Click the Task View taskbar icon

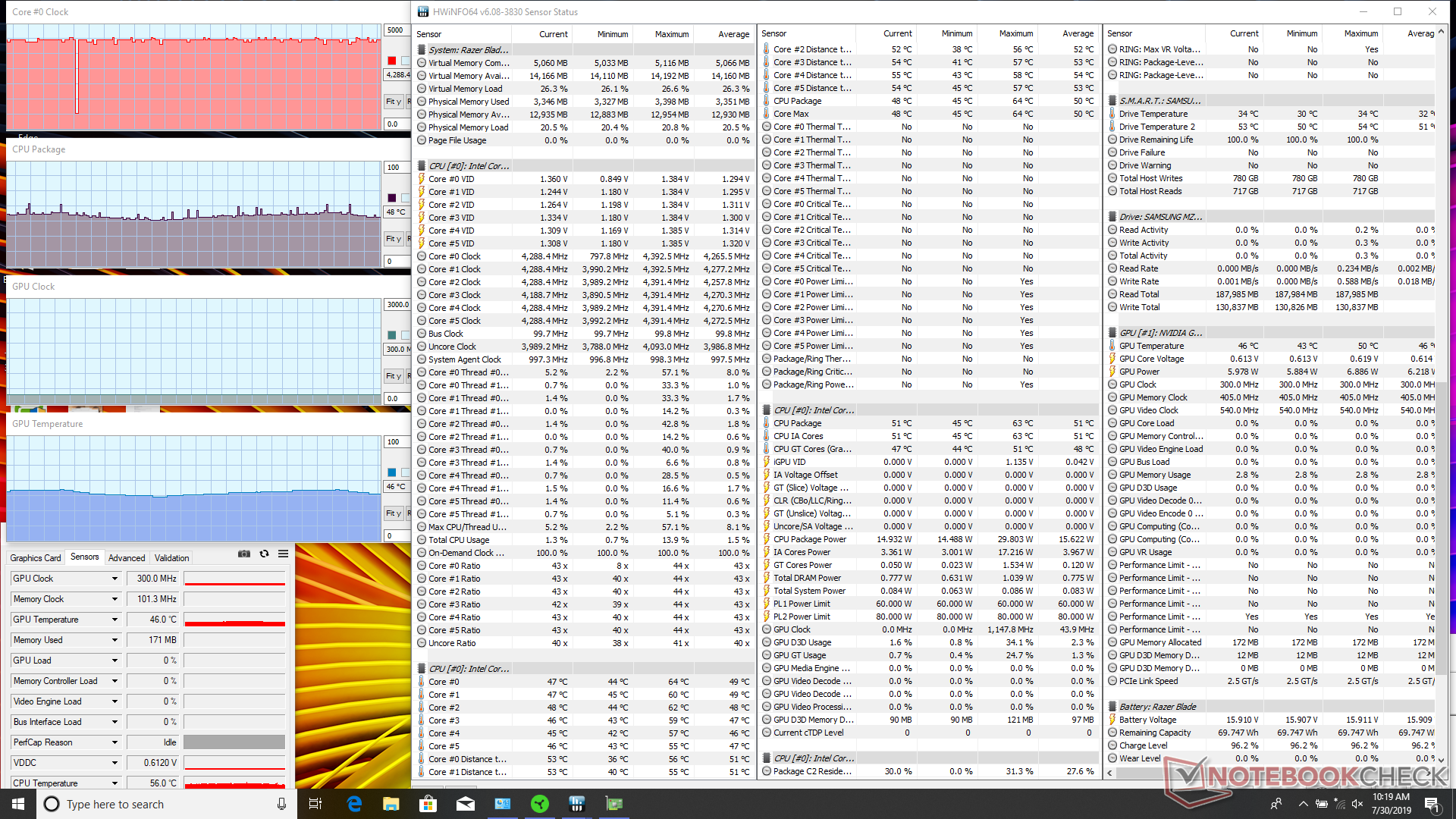point(315,804)
